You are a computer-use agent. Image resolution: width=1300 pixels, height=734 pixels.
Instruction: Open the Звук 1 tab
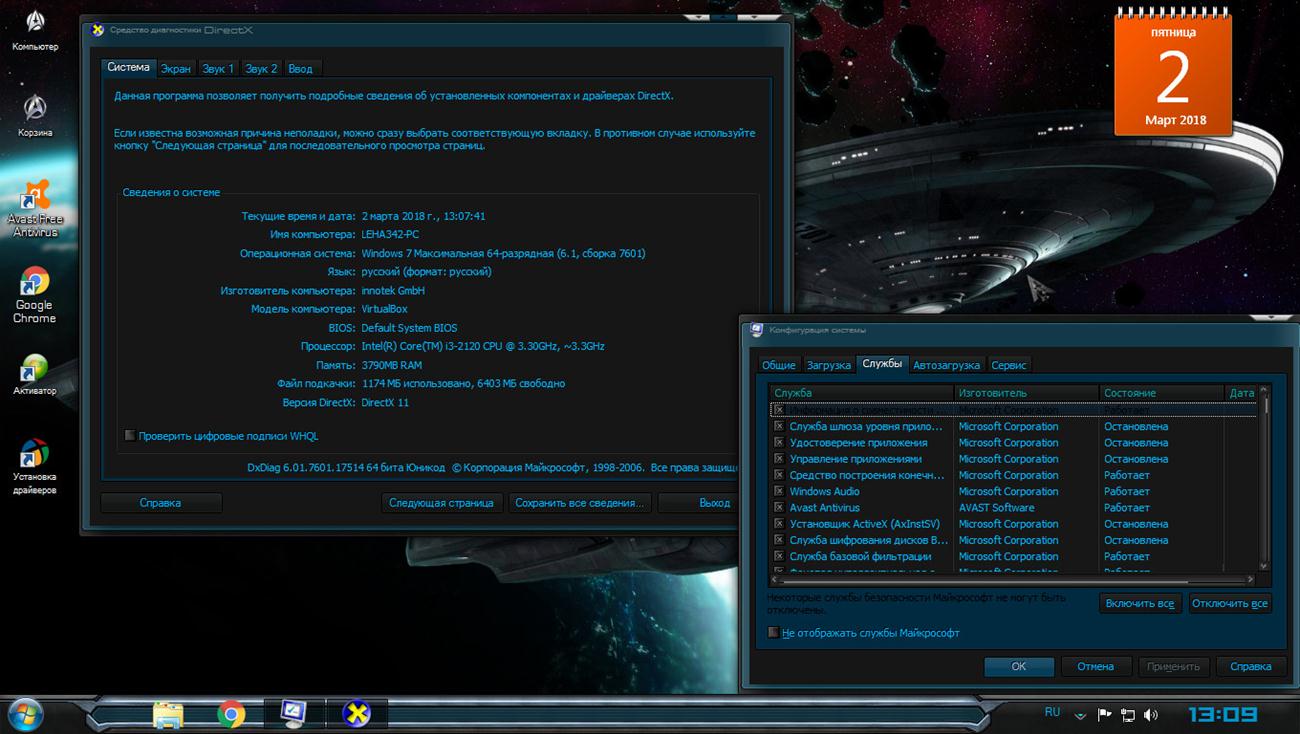coord(218,69)
